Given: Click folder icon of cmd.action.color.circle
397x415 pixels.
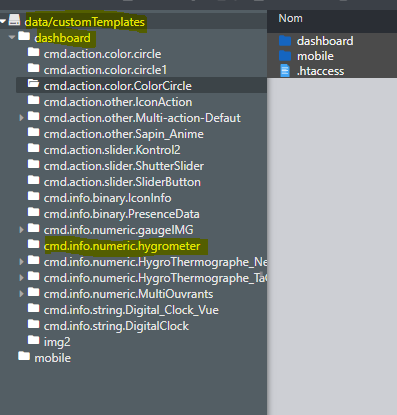Looking at the screenshot, I should (33, 52).
